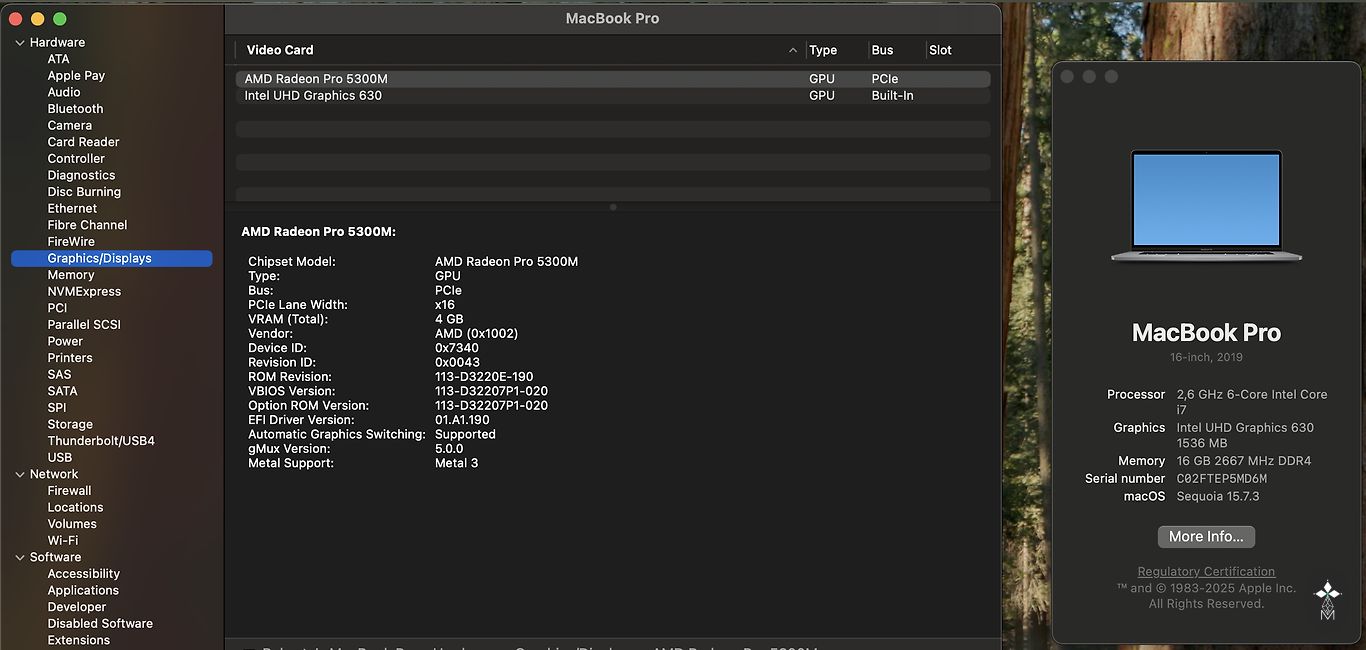Collapse the Network section chevron
The width and height of the screenshot is (1366, 650).
20,475
